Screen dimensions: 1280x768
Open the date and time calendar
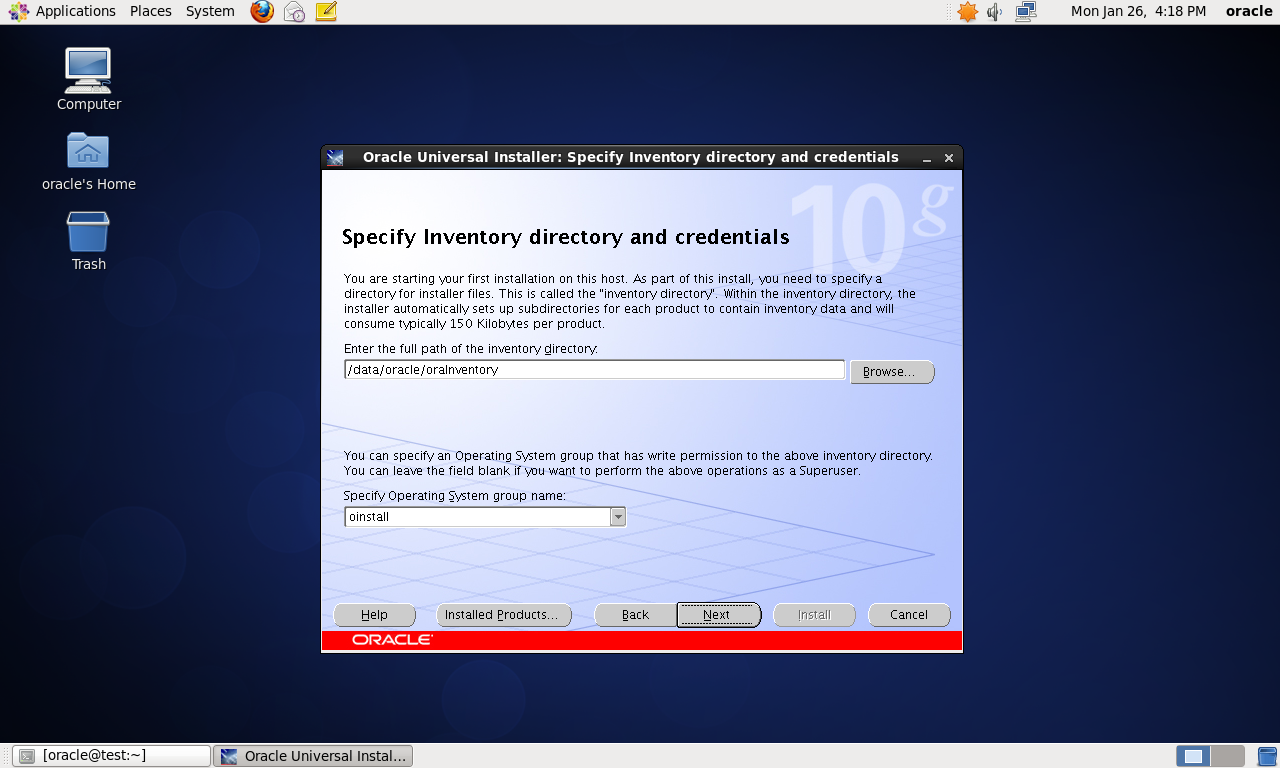tap(1138, 11)
